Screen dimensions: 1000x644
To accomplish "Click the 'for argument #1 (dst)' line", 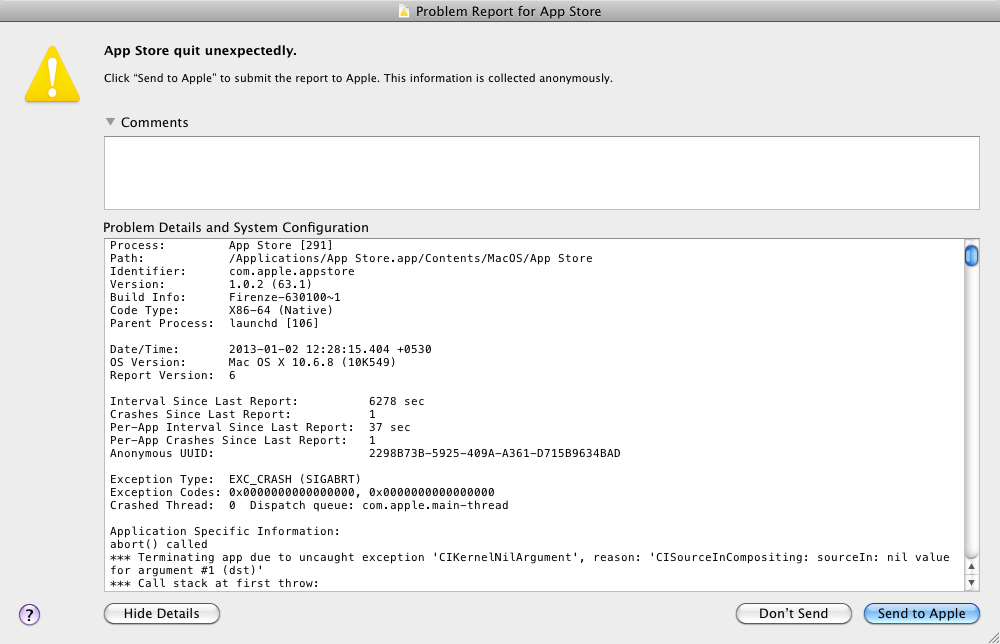I will click(x=187, y=571).
